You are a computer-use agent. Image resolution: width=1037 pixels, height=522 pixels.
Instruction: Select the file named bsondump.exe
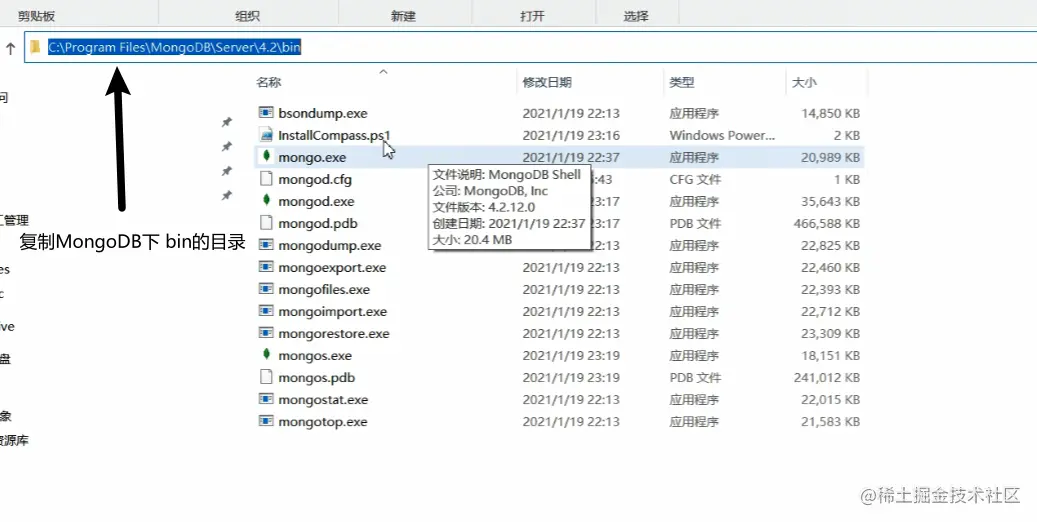[323, 114]
